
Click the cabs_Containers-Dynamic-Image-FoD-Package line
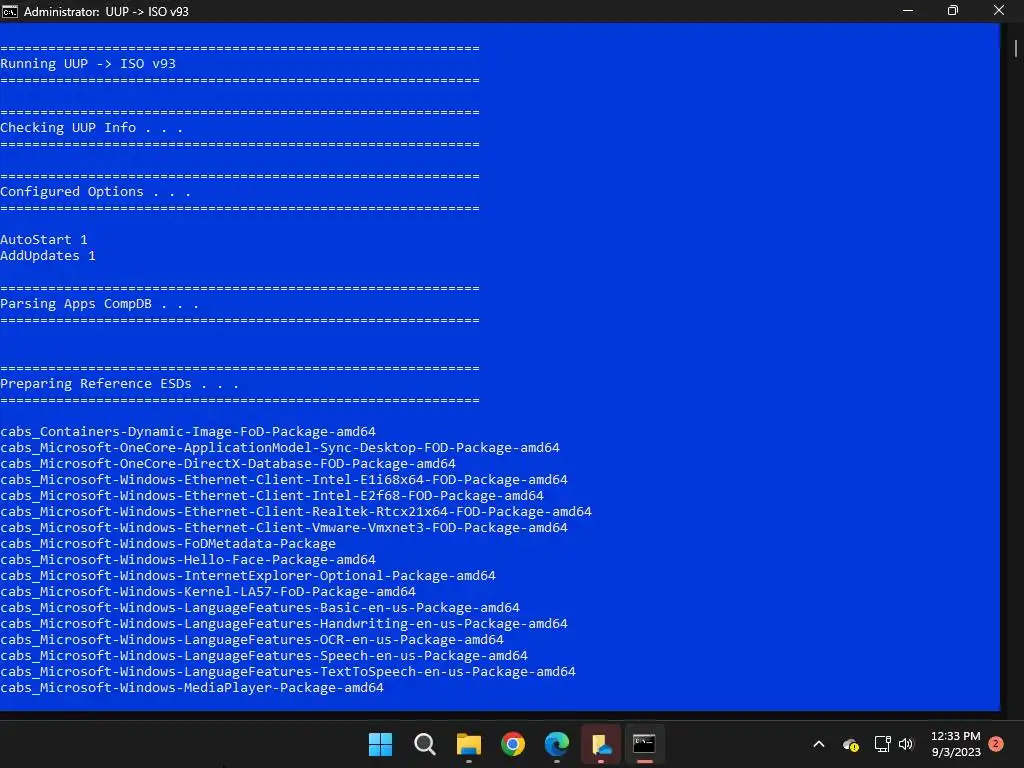coord(188,432)
